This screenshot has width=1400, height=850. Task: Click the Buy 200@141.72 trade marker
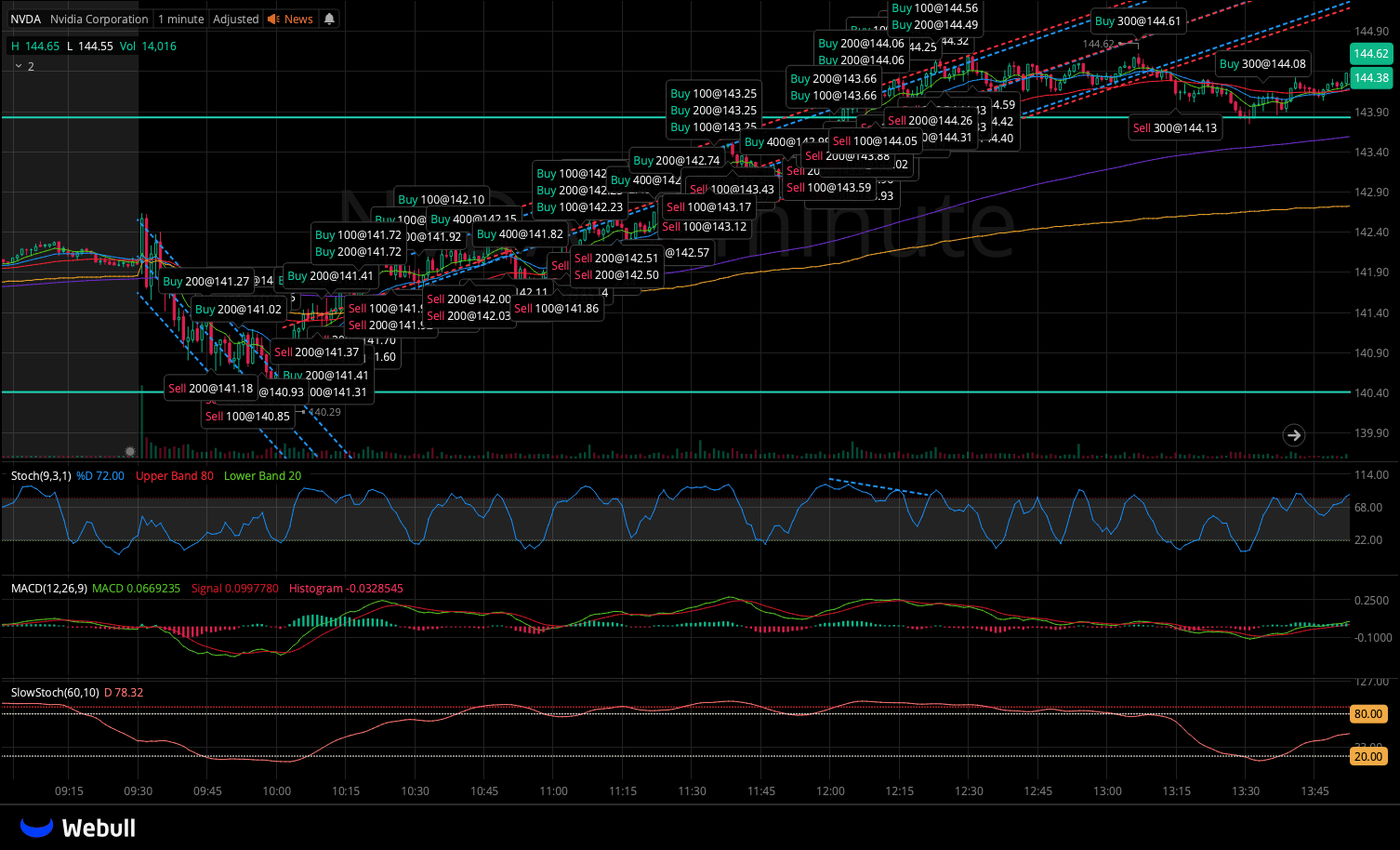click(359, 252)
